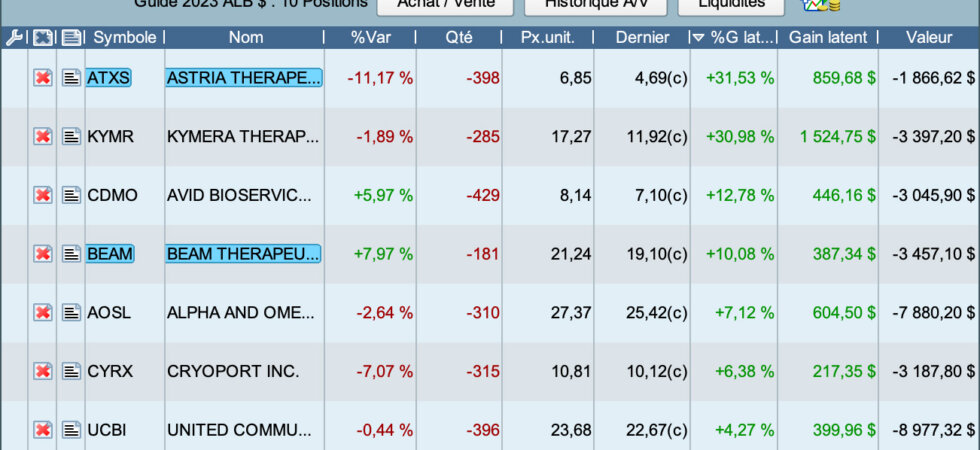The height and width of the screenshot is (450, 980).
Task: Open the UCBI row note icon
Action: (71, 430)
